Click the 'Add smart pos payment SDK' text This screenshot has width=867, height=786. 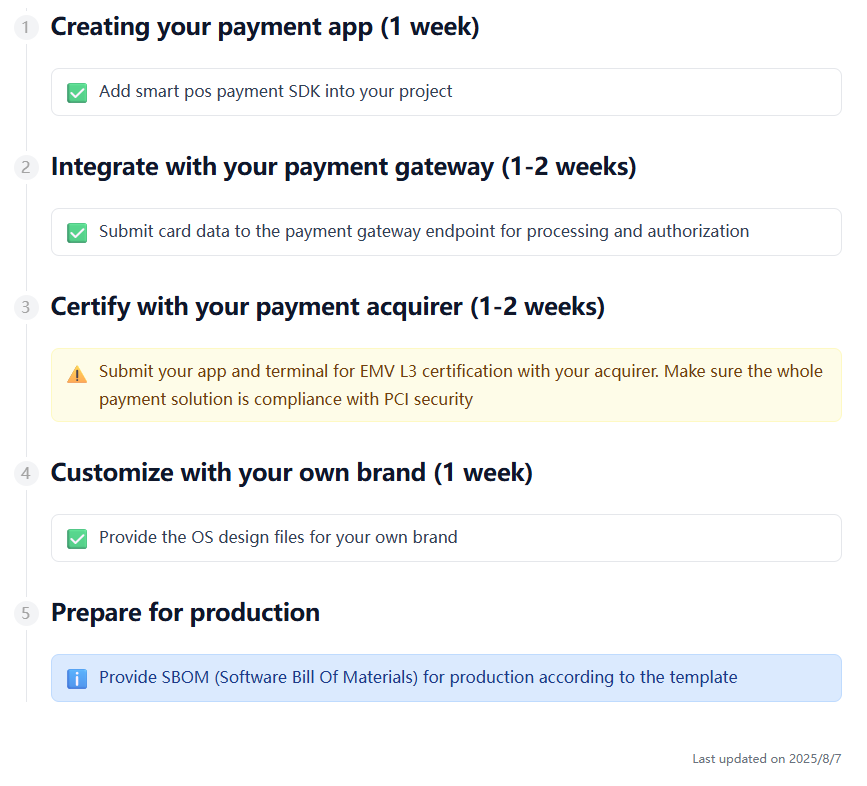(x=275, y=92)
